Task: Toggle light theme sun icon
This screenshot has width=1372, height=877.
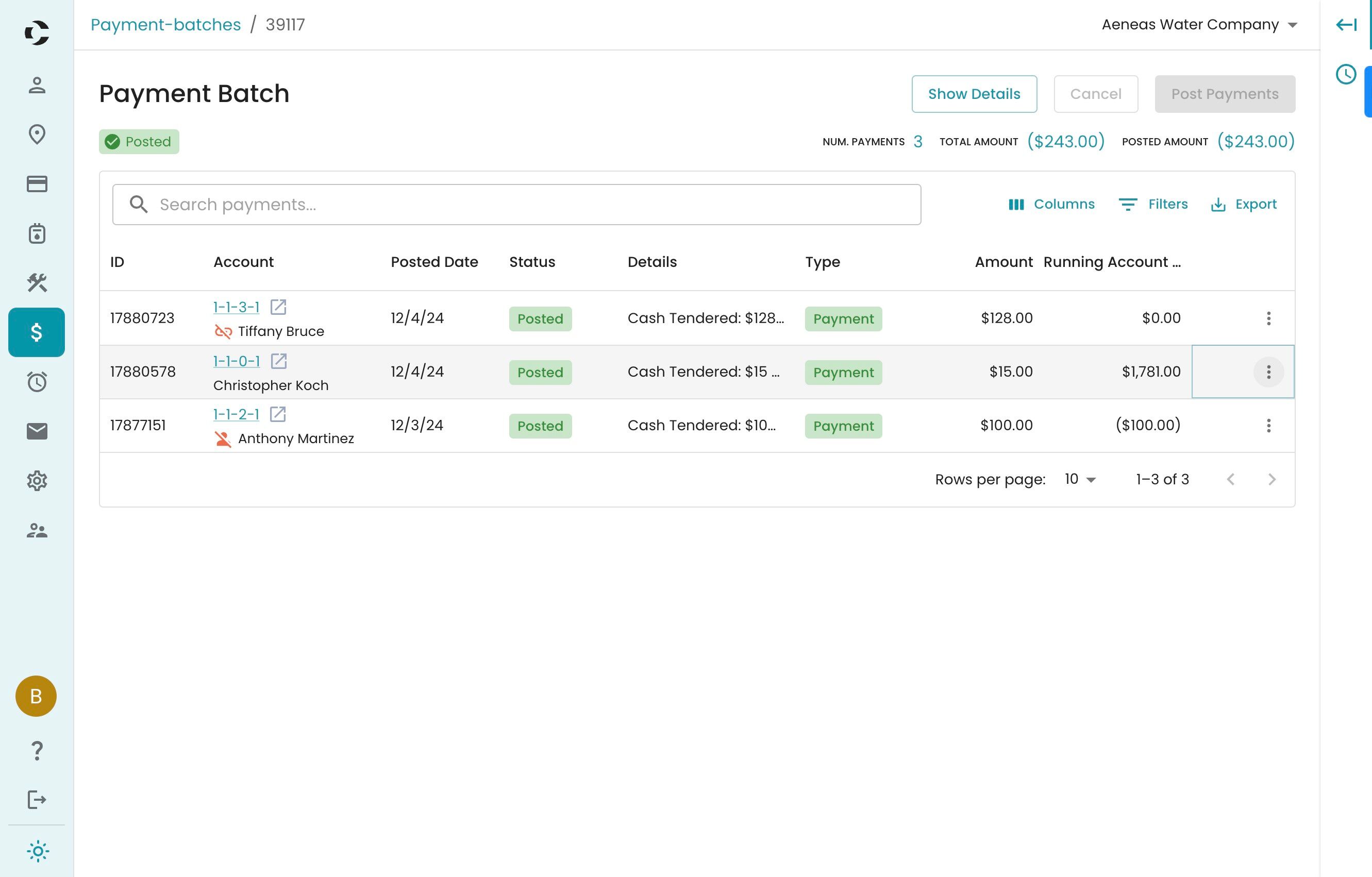Action: coord(37,851)
